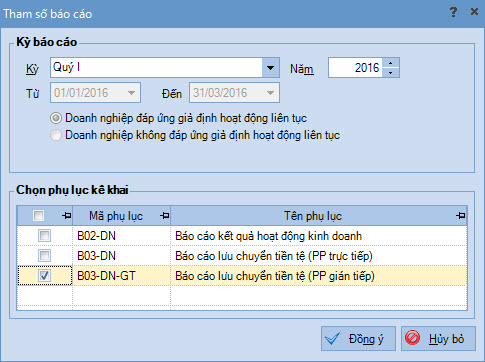Cancel with the Hủy bỏ button
This screenshot has width=485, height=362.
438,339
